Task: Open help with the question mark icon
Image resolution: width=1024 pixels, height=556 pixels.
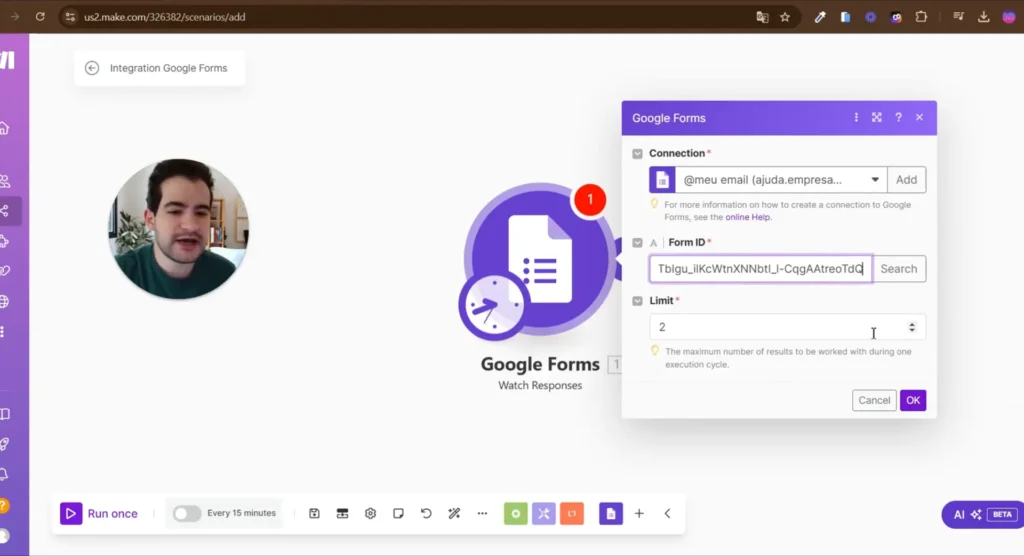Action: coord(898,118)
